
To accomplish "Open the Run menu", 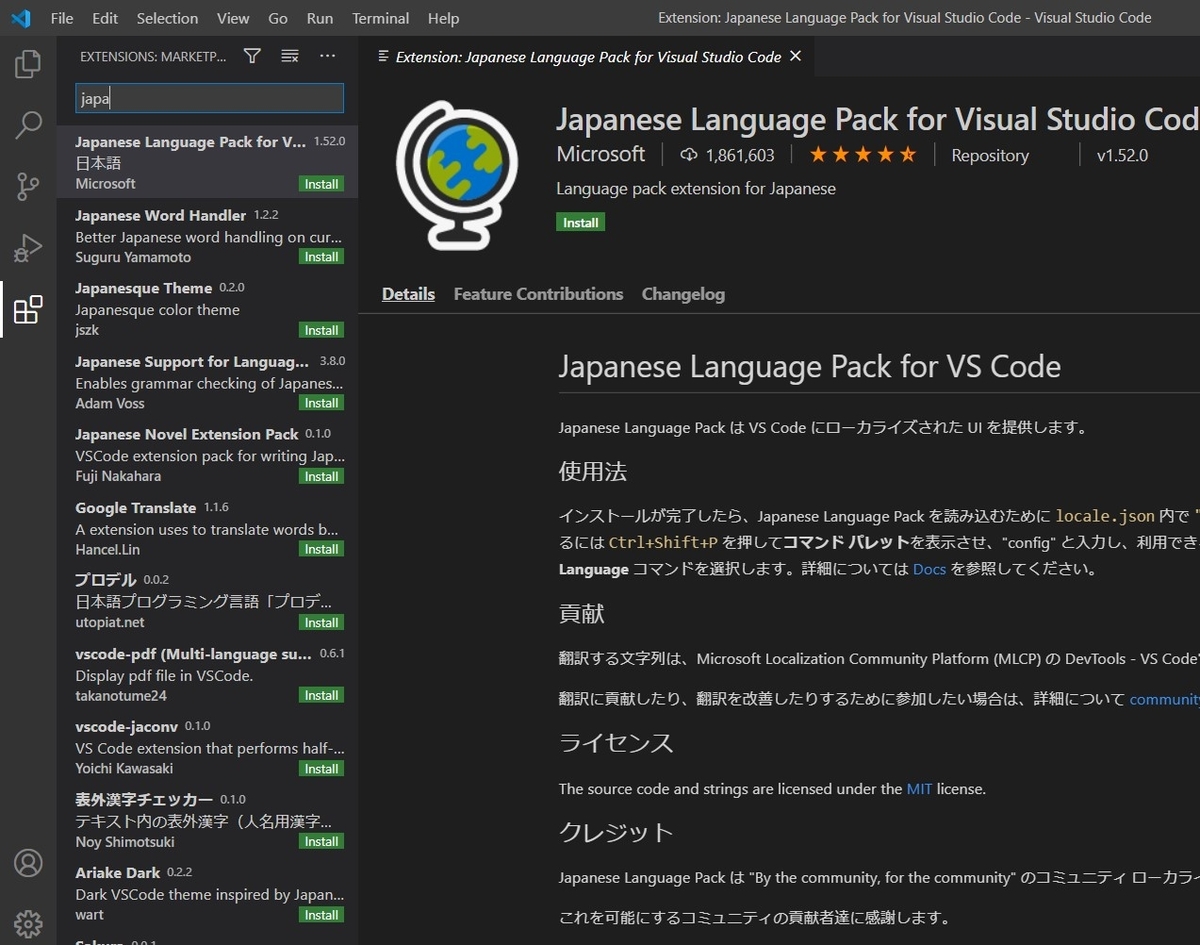I will coord(320,18).
